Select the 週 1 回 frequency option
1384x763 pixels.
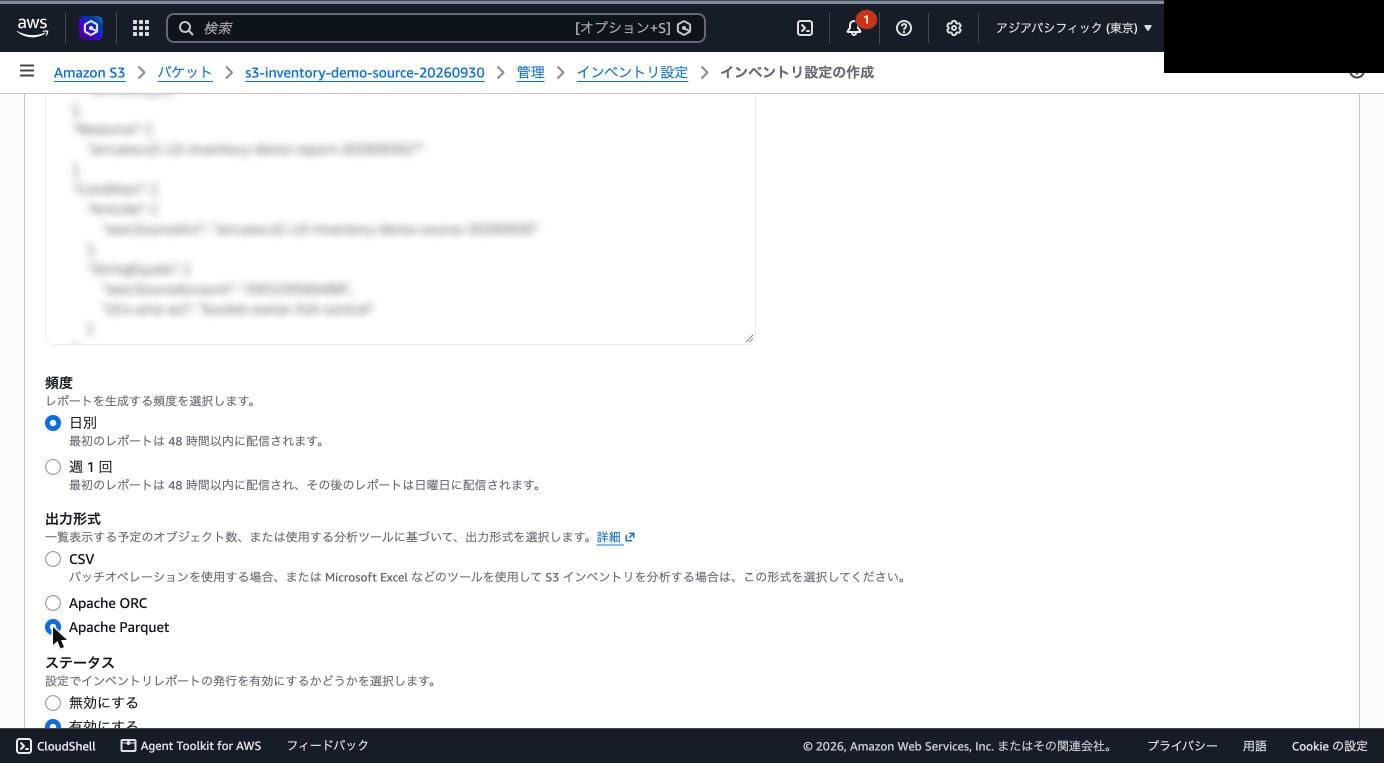pyautogui.click(x=53, y=467)
